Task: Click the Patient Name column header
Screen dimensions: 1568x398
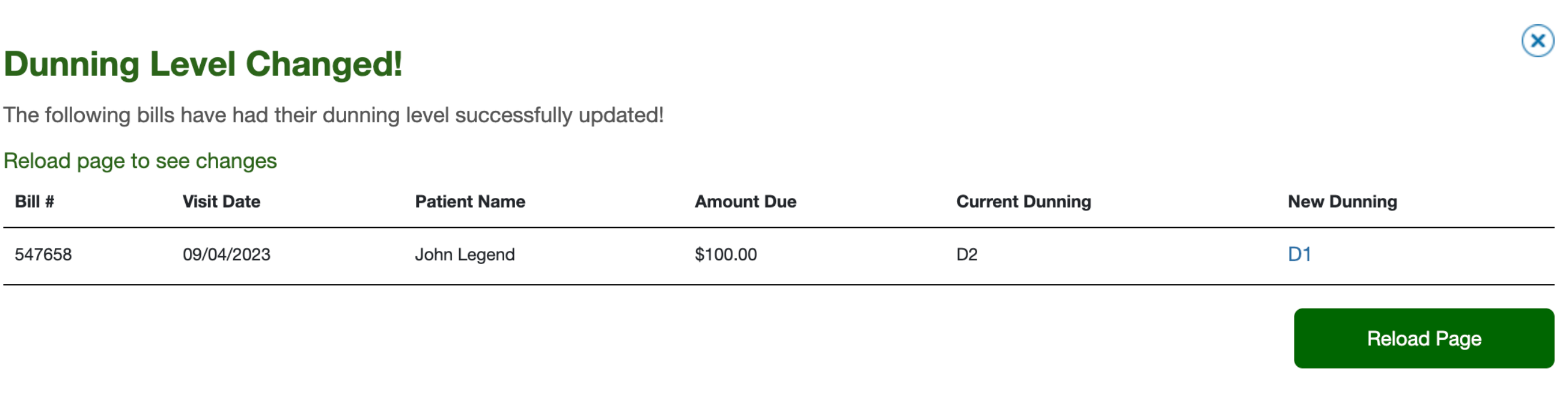Action: [470, 201]
